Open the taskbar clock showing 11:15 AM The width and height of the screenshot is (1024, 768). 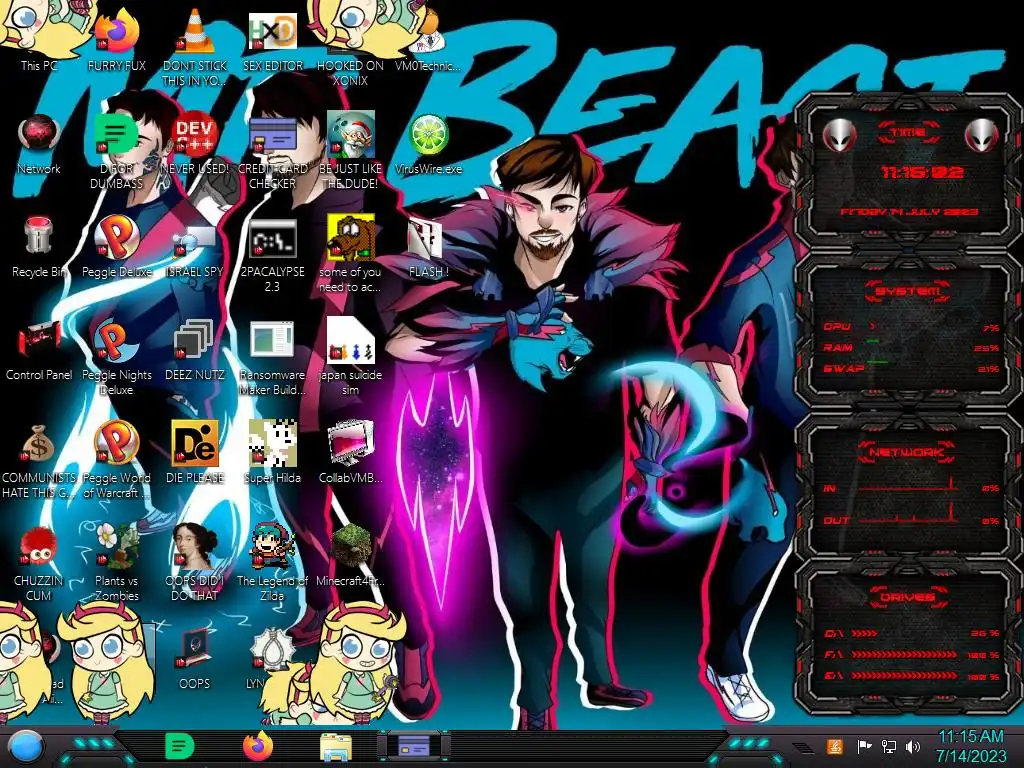coord(971,746)
